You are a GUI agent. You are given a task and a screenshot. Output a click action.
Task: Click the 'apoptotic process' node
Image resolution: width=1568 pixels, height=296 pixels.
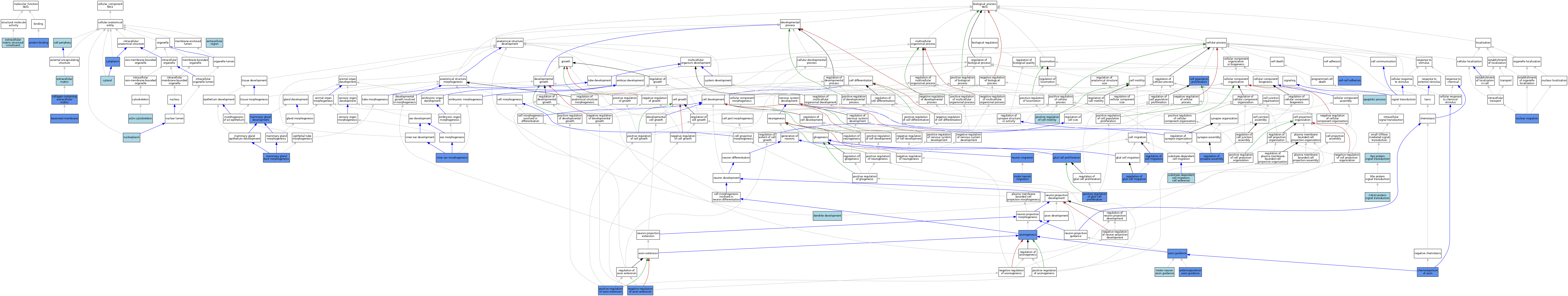click(1374, 99)
